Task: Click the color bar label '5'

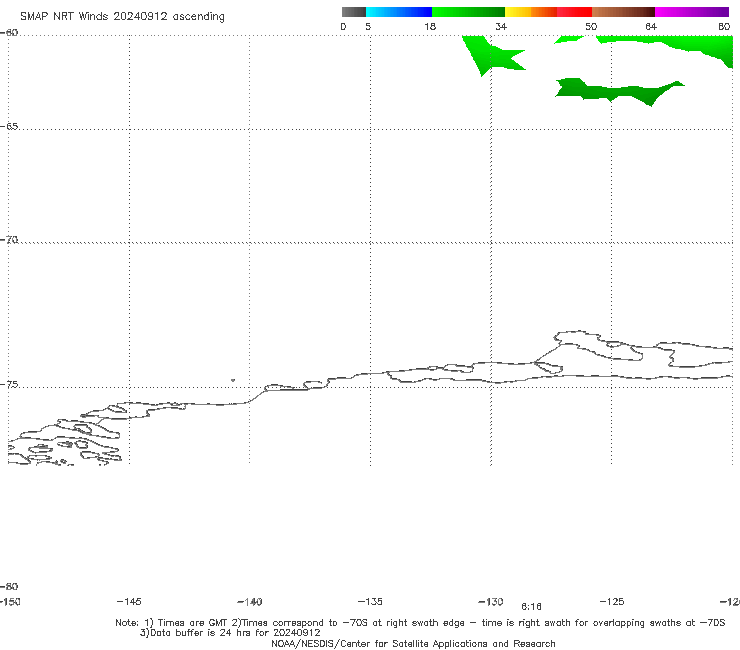Action: pyautogui.click(x=368, y=27)
